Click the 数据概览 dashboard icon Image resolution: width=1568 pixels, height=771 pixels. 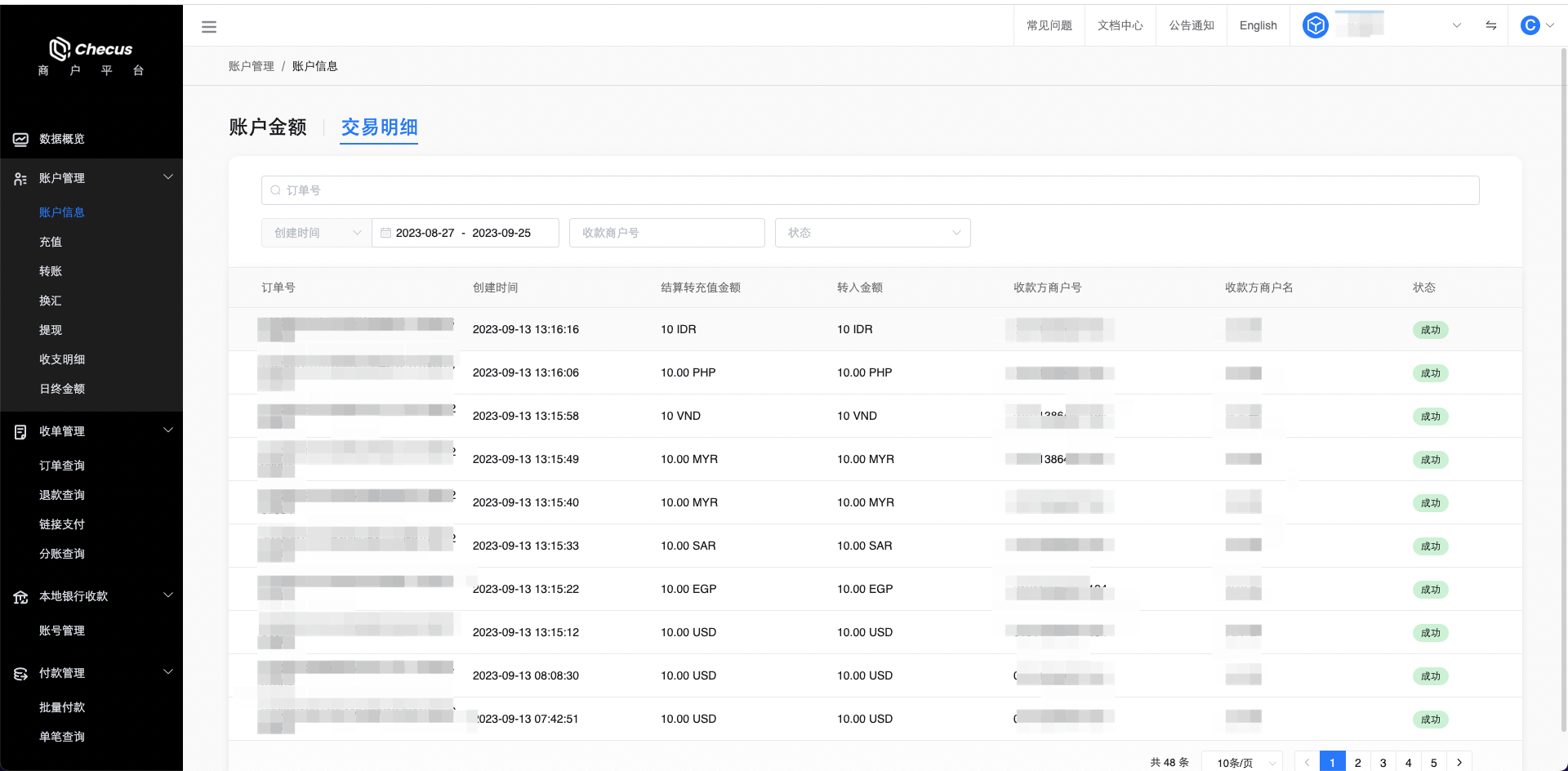coord(20,140)
